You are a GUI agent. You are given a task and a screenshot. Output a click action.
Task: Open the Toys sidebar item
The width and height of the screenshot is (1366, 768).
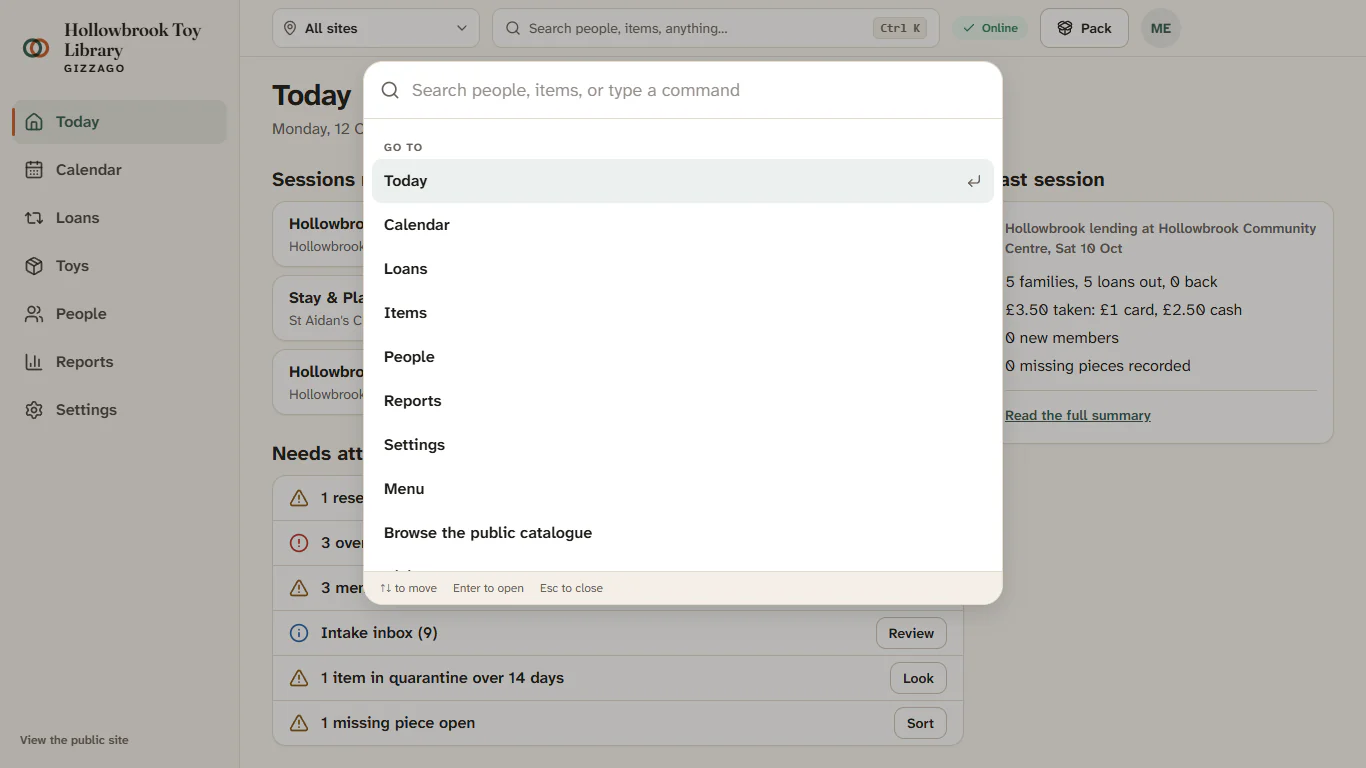(x=119, y=266)
